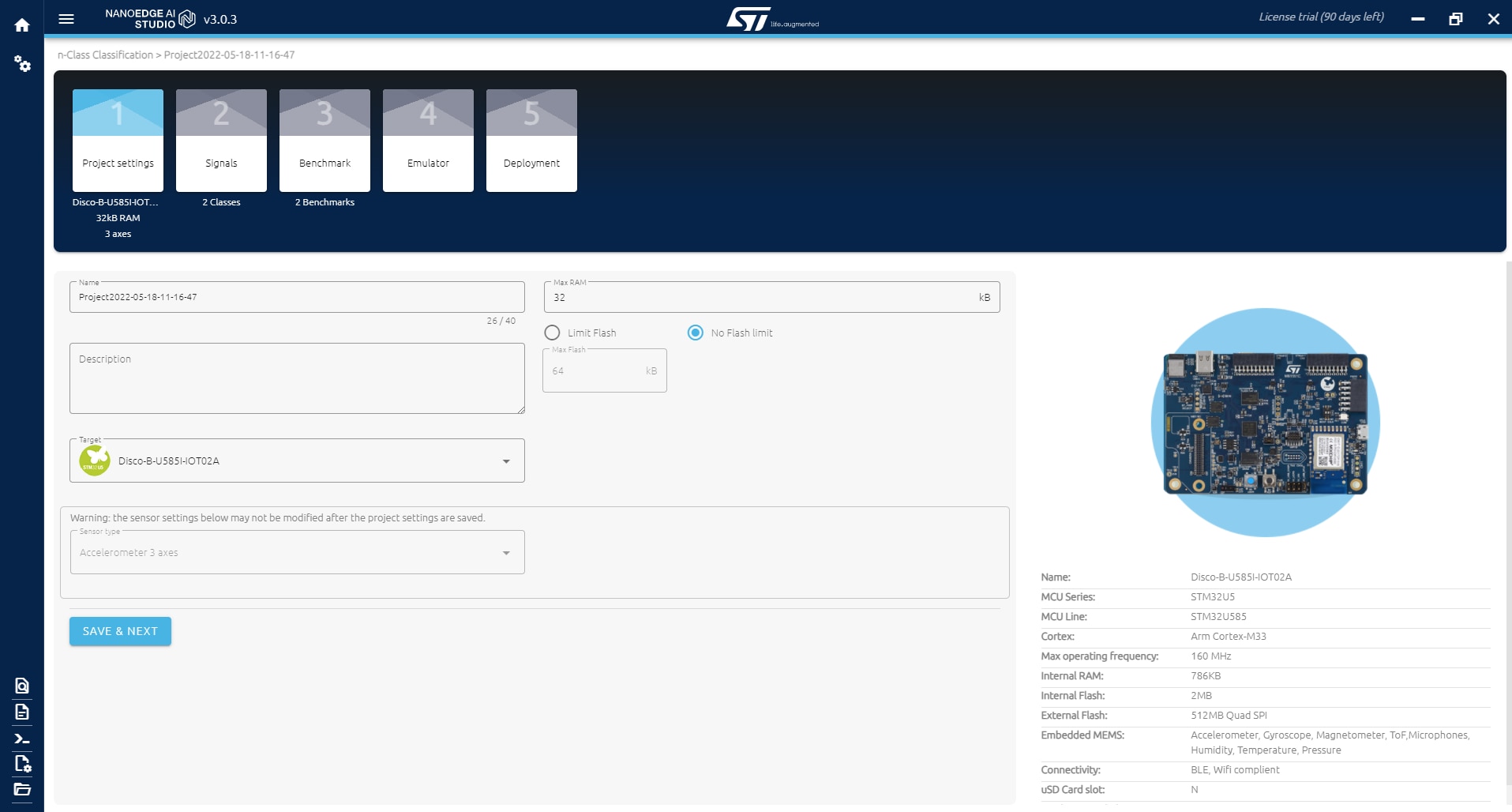
Task: Click the document search icon in sidebar
Action: tap(22, 686)
